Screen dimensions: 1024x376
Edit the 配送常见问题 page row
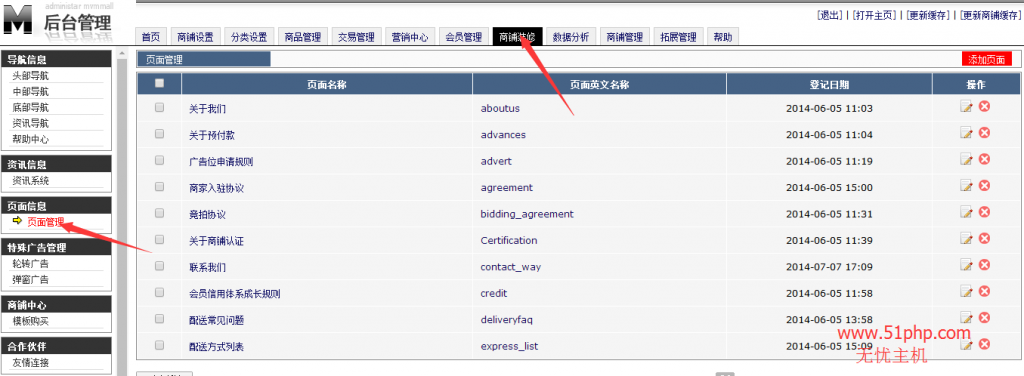(967, 318)
